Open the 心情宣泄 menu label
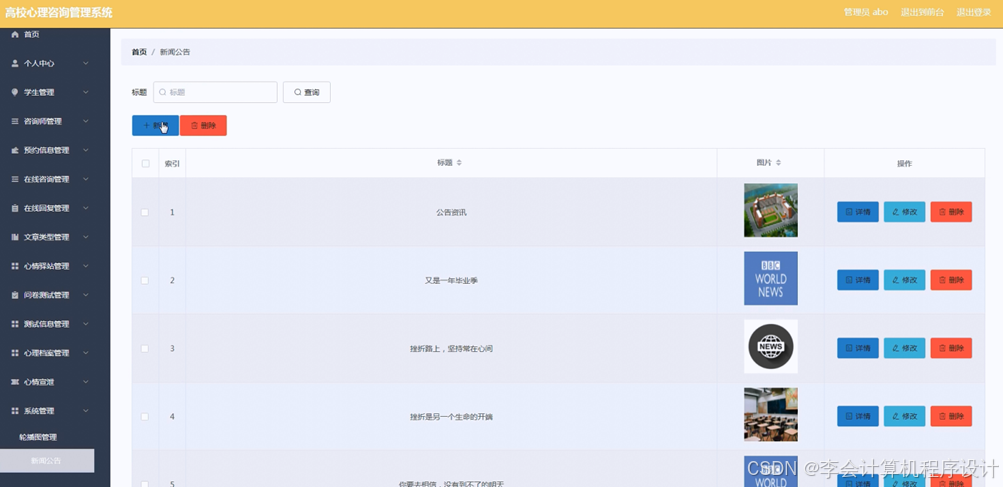 point(39,382)
